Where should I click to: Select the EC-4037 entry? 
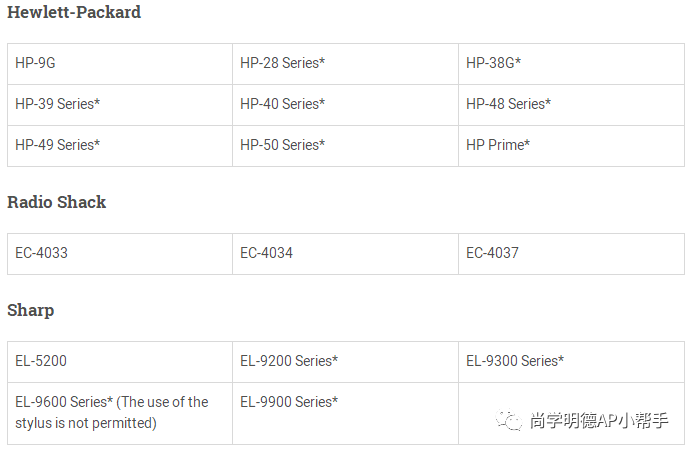[572, 254]
